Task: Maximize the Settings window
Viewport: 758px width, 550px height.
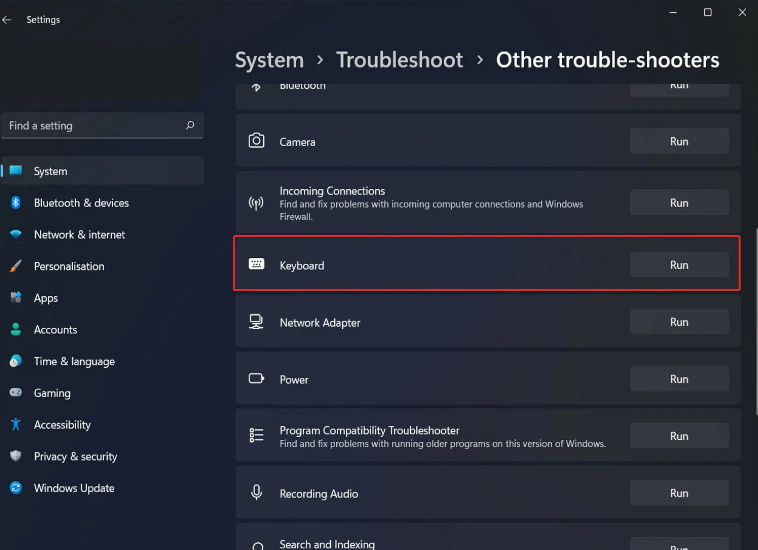Action: (707, 12)
